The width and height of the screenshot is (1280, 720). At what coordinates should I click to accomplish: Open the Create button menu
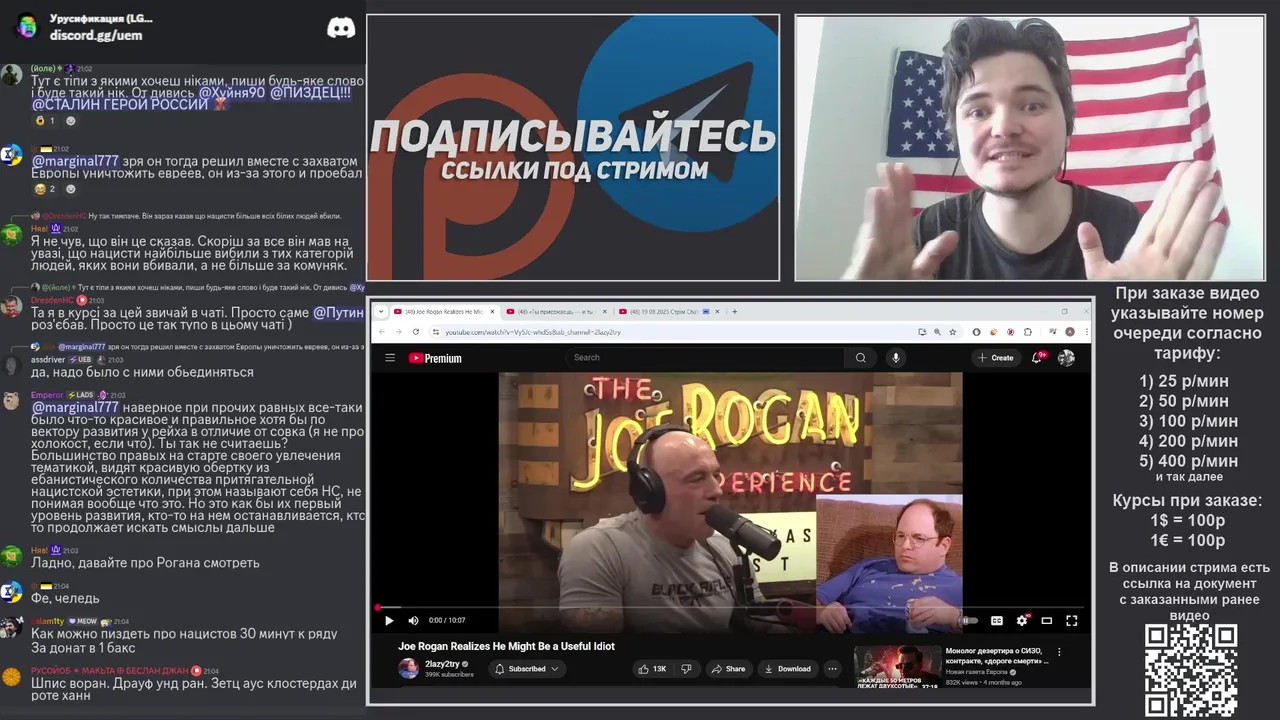pyautogui.click(x=996, y=357)
